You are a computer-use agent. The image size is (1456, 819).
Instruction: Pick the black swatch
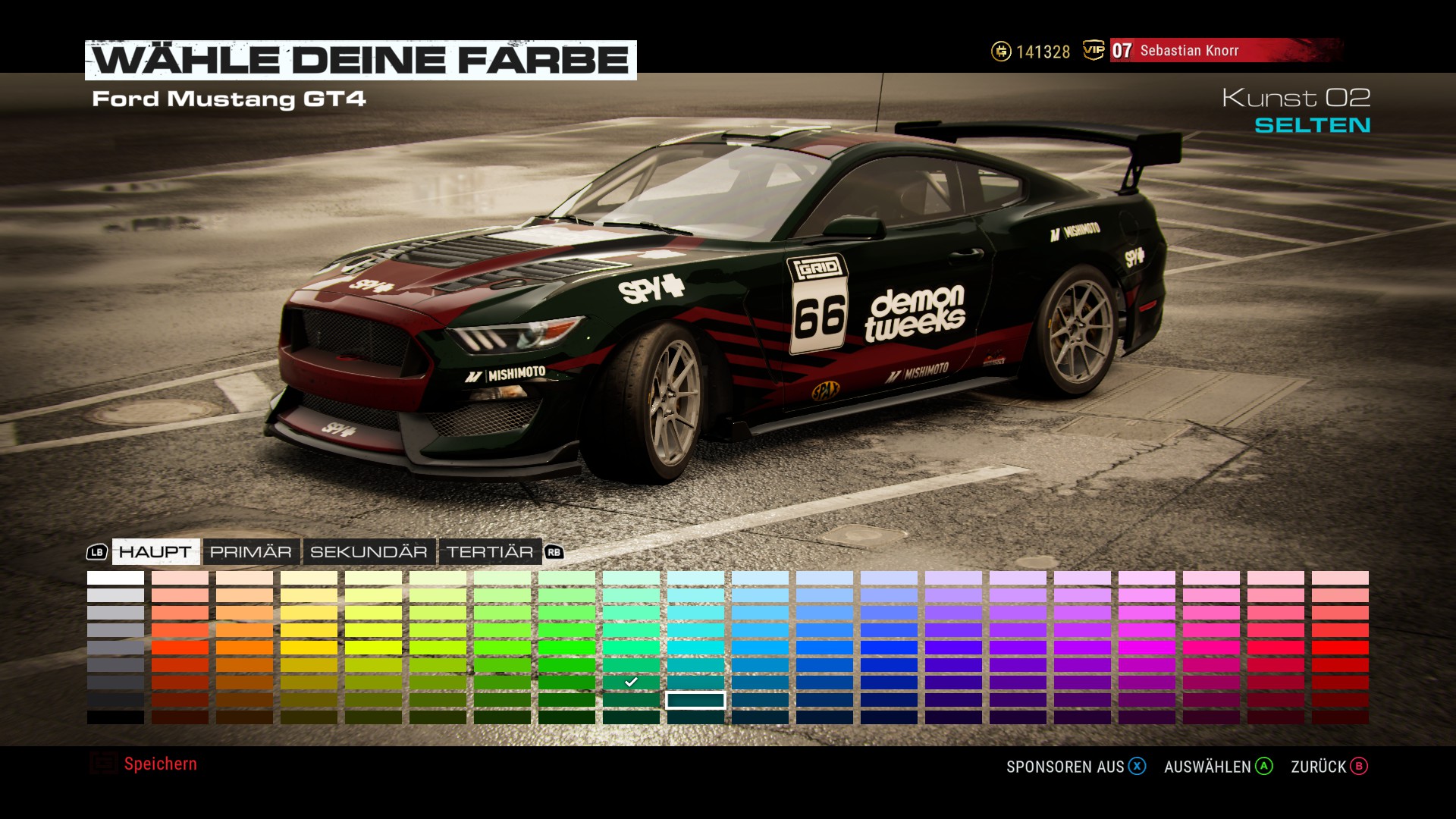115,717
